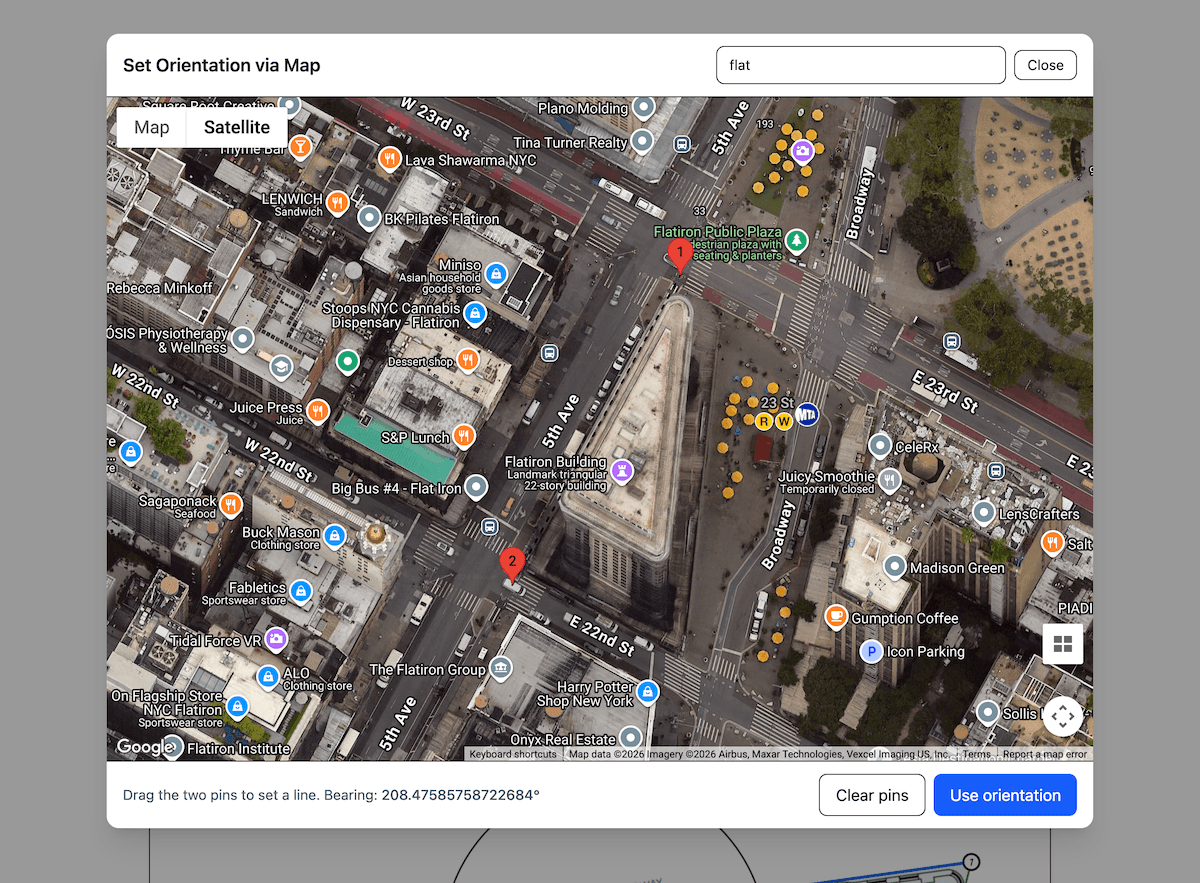This screenshot has width=1200, height=883.
Task: Click The Flatiron Group marker
Action: pyautogui.click(x=502, y=668)
